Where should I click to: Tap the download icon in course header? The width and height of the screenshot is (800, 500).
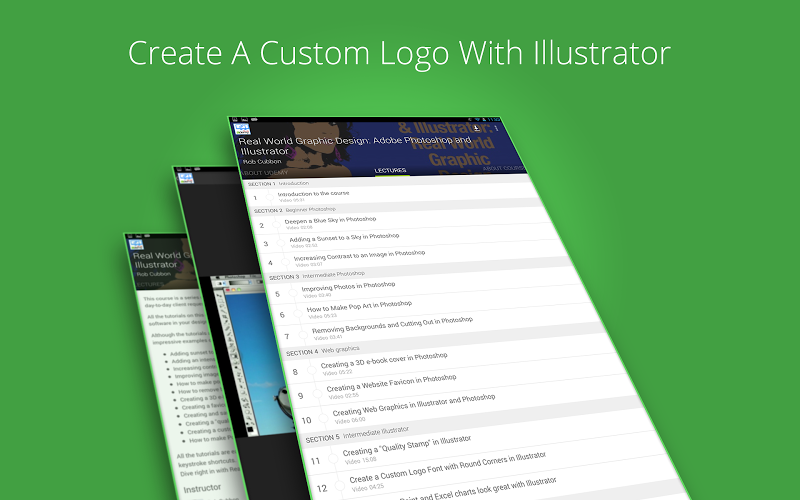476,128
